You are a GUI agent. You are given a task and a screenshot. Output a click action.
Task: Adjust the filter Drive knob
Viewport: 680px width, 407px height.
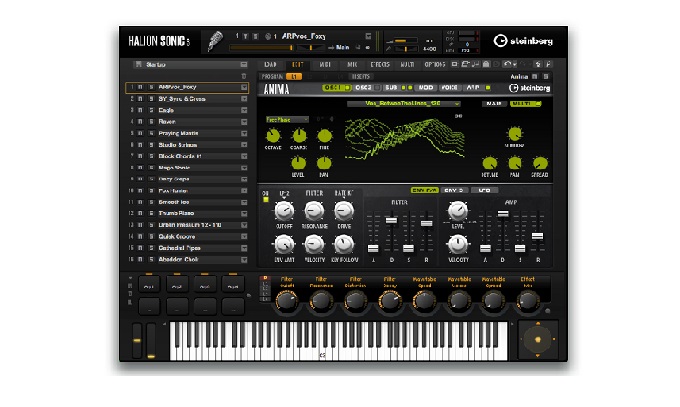tap(344, 211)
